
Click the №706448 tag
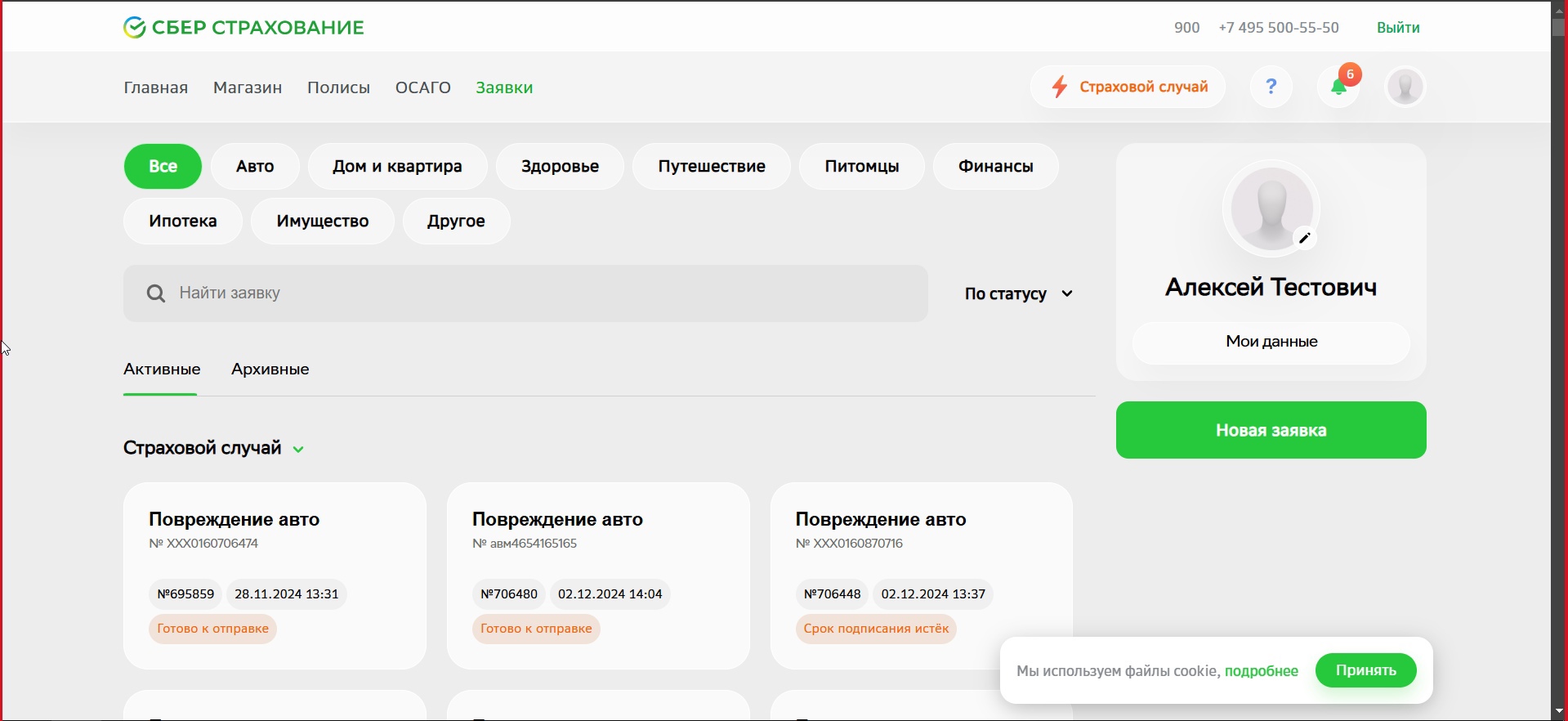[x=832, y=595]
